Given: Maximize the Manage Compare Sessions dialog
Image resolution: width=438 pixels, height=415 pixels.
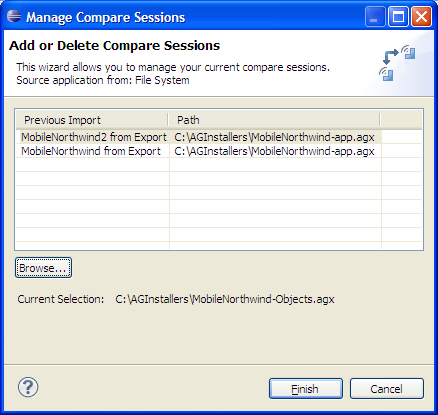Looking at the screenshot, I should tap(398, 17).
